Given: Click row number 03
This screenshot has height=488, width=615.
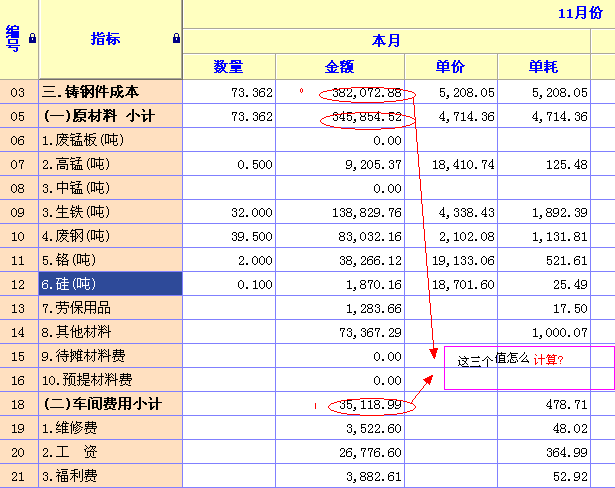Looking at the screenshot, I should [x=19, y=93].
